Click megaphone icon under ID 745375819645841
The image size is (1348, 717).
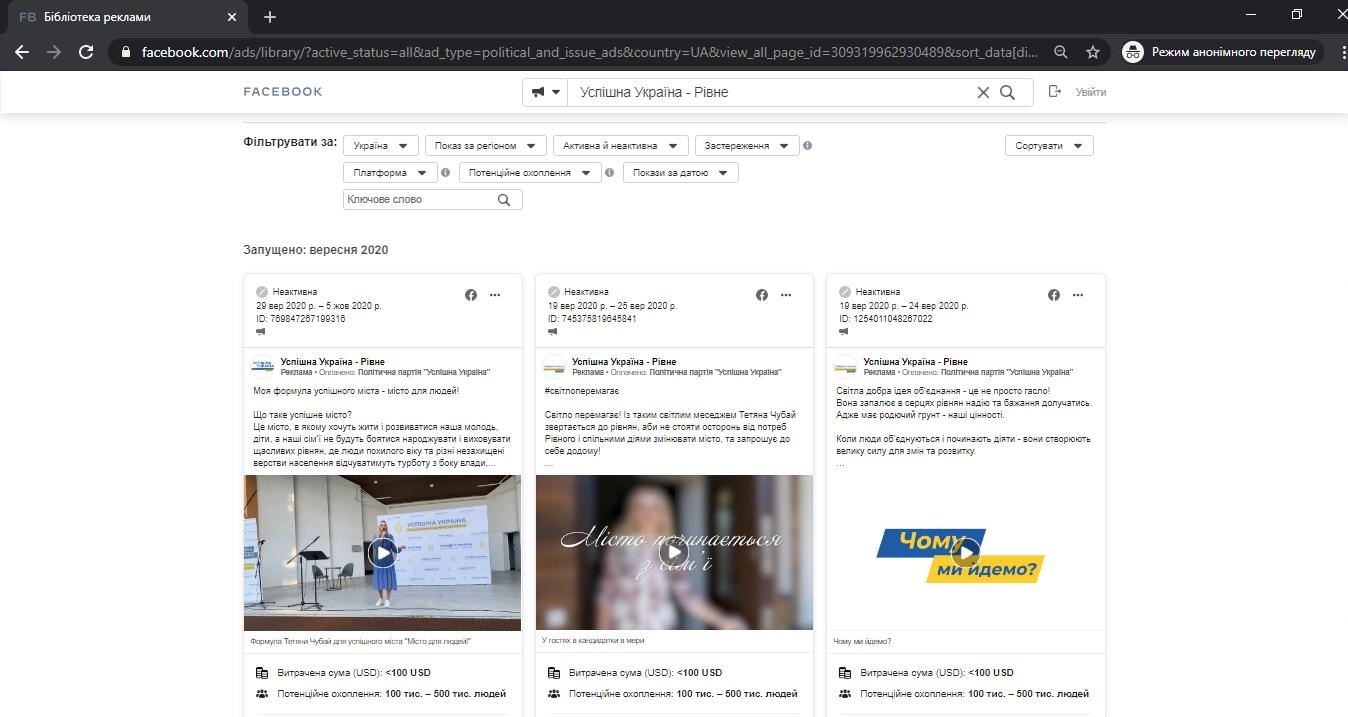(553, 332)
